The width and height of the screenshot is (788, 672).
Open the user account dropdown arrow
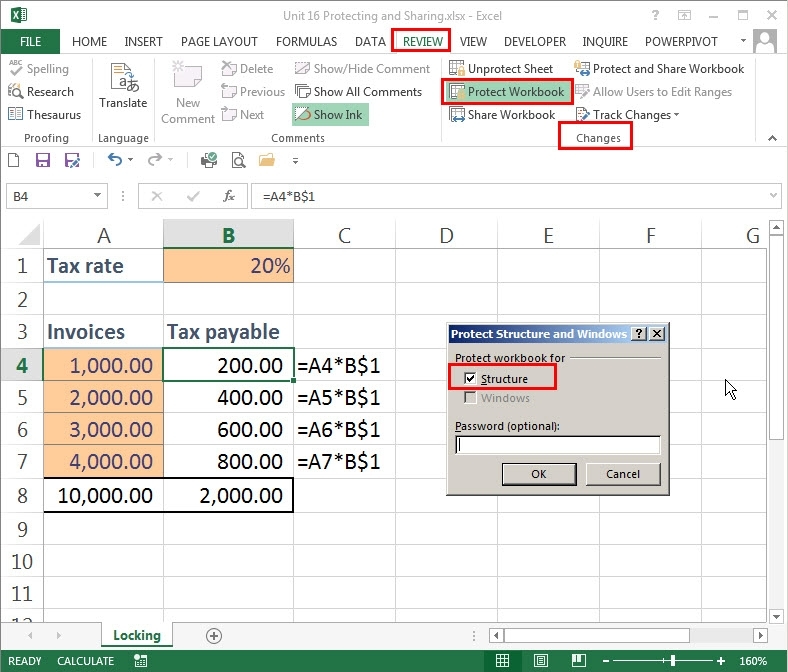click(743, 41)
